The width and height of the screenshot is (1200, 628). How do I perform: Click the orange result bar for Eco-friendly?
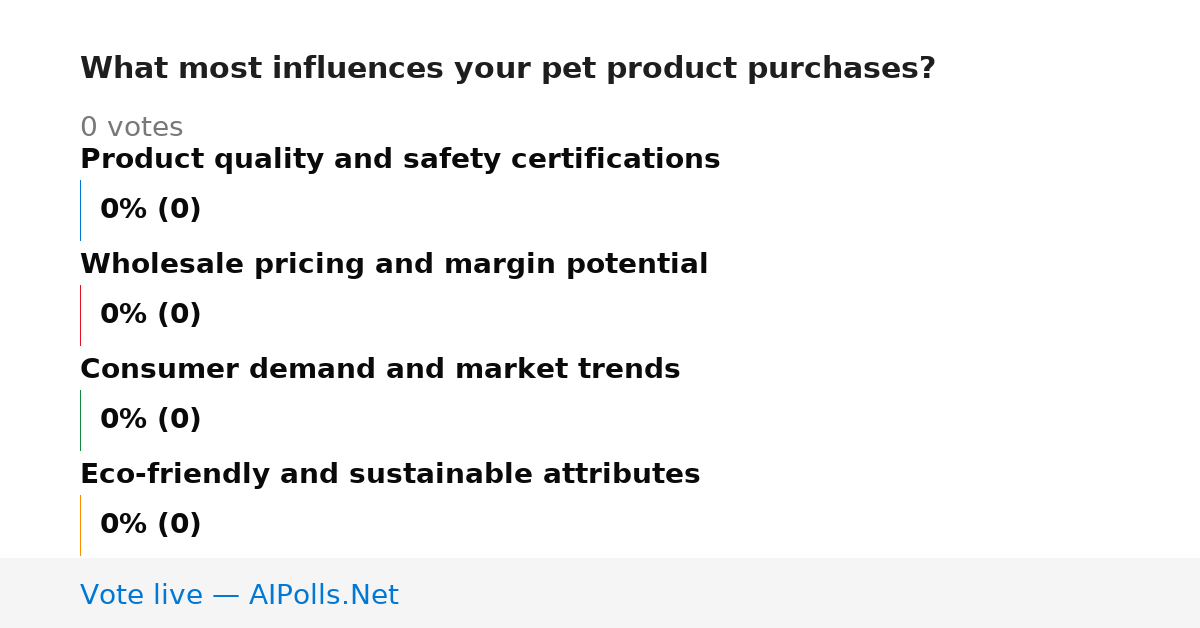pyautogui.click(x=80, y=525)
